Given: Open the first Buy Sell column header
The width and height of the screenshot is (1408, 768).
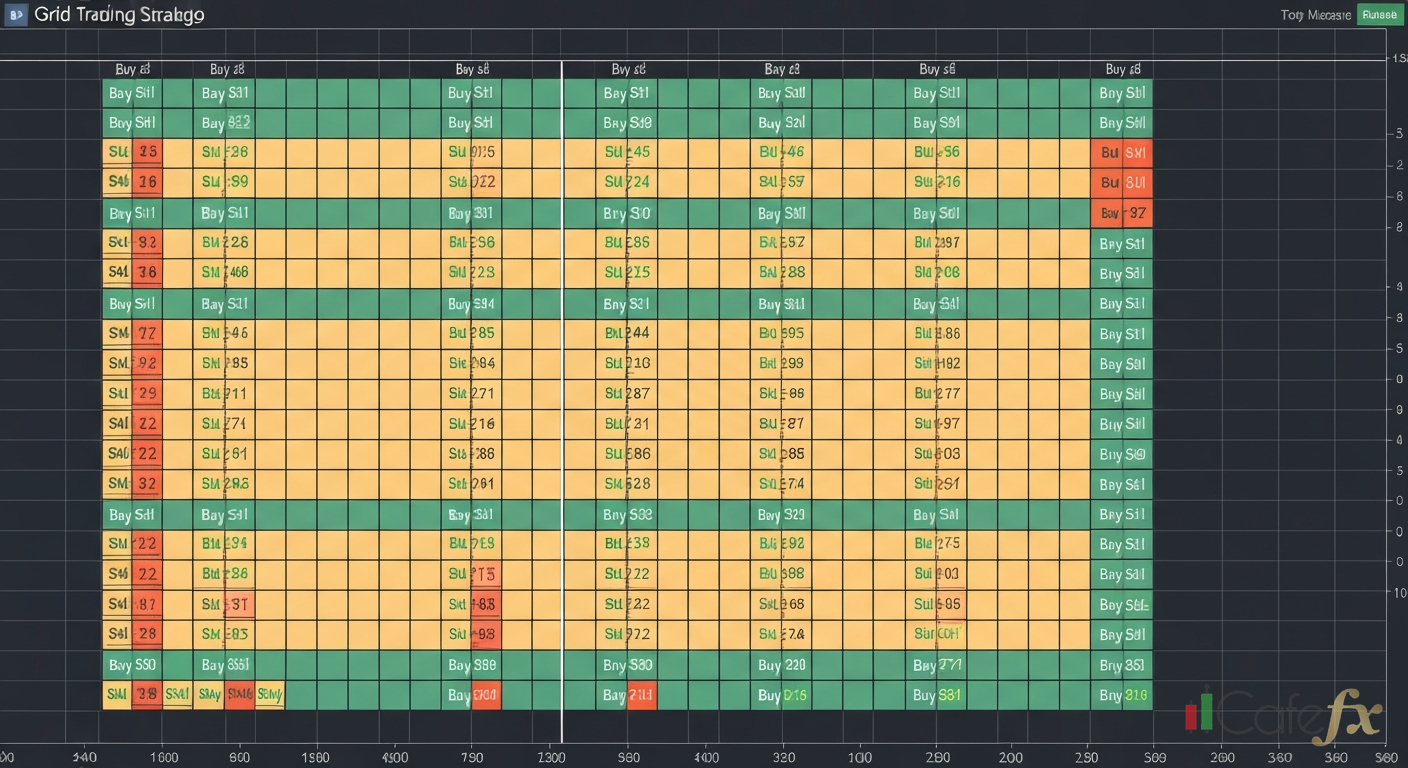Looking at the screenshot, I should coord(133,69).
